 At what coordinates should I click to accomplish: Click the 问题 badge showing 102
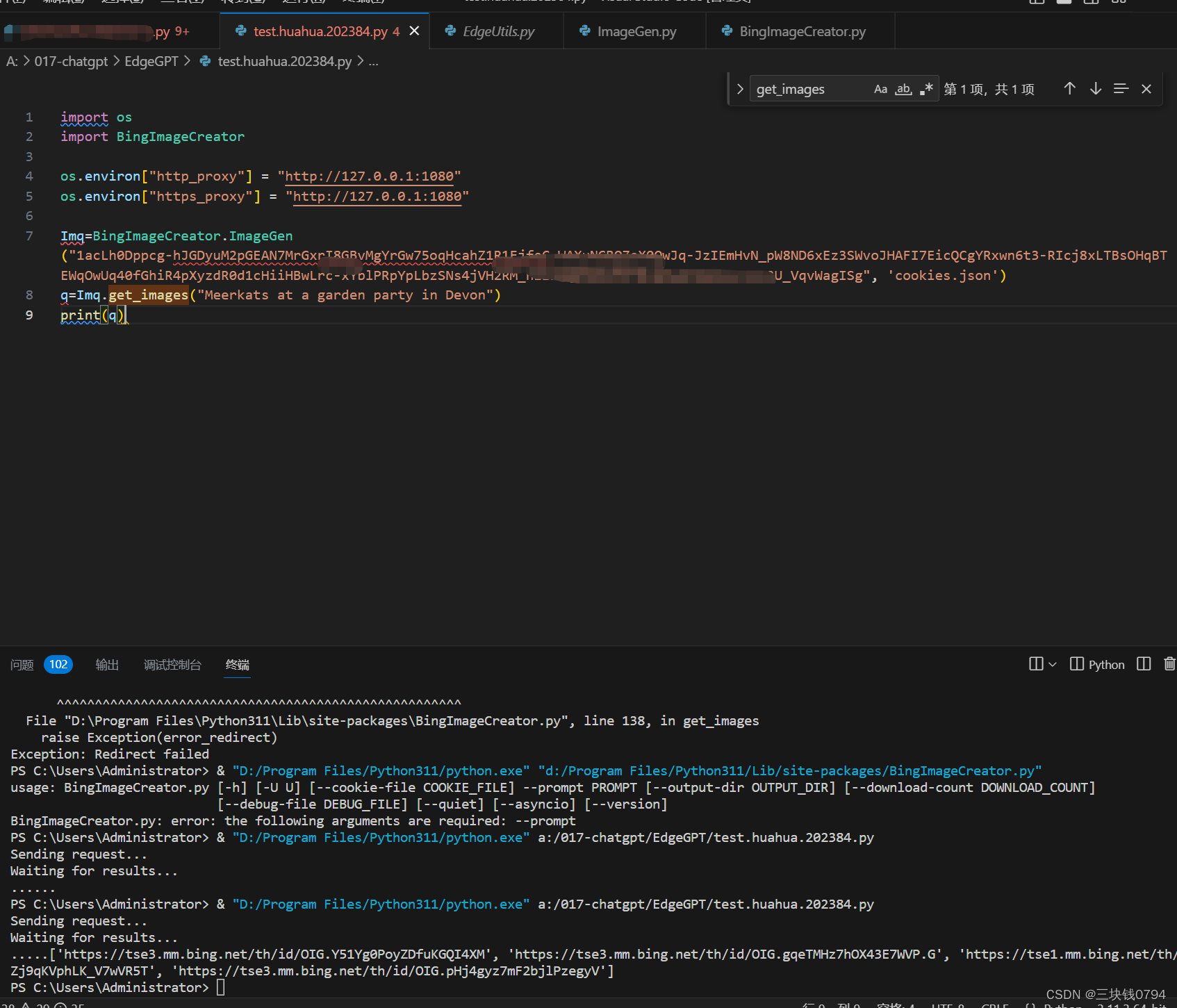coord(58,664)
